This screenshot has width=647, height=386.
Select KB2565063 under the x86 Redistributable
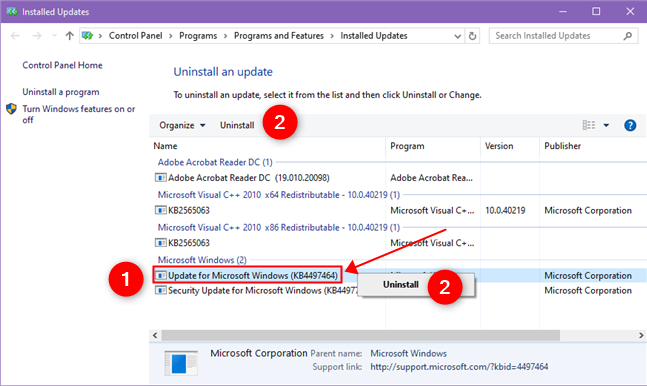(189, 243)
